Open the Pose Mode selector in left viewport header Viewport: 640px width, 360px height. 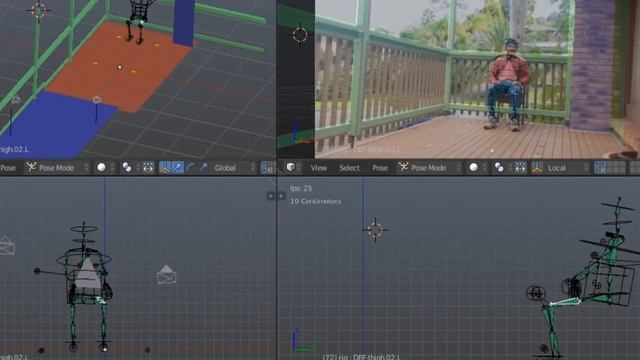point(57,168)
